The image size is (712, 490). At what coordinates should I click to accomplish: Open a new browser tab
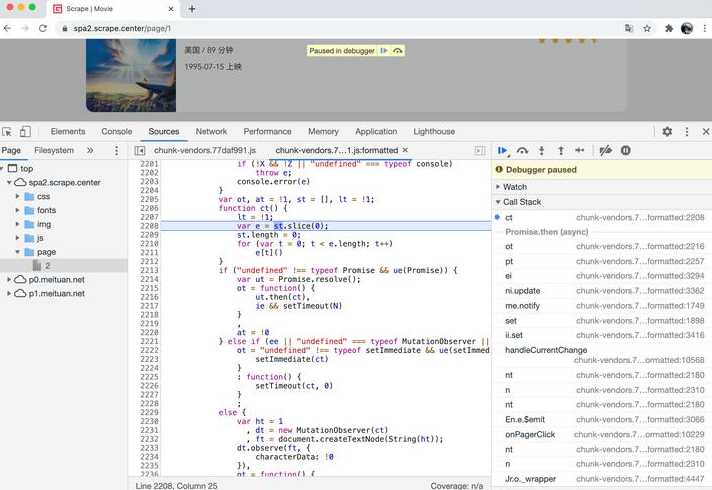pos(192,9)
